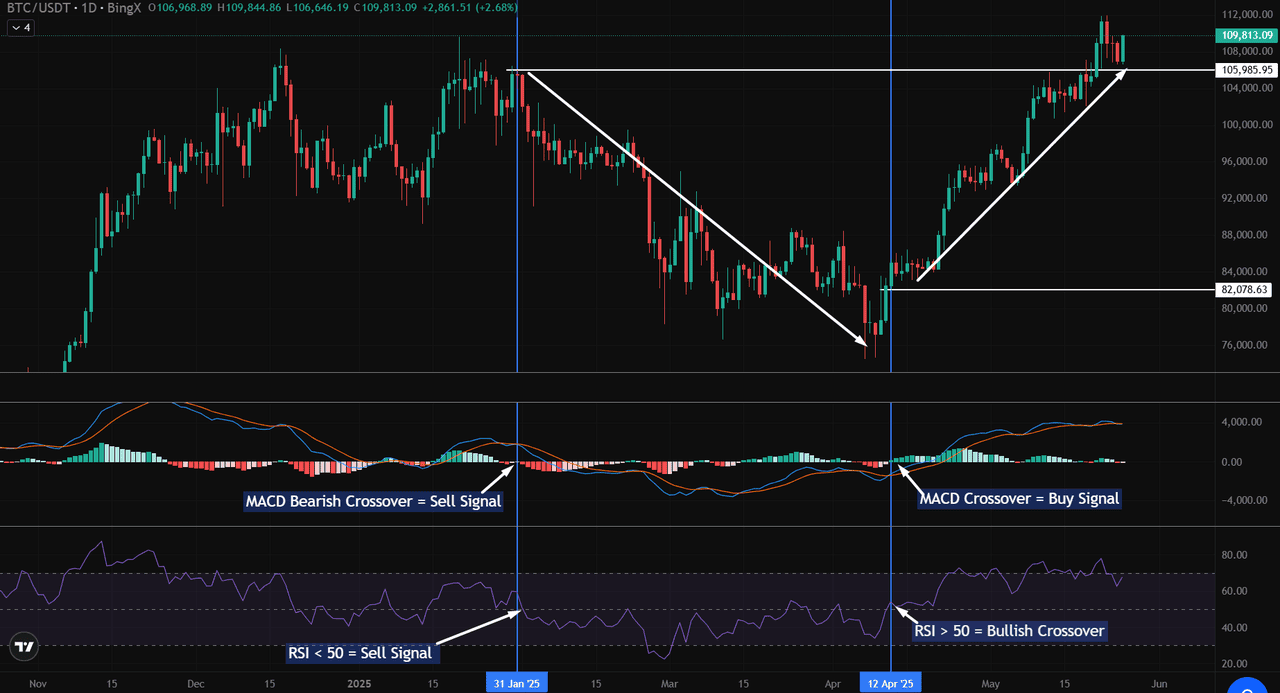The image size is (1280, 693).
Task: Click the current price label 109,813.09
Action: tap(1245, 35)
